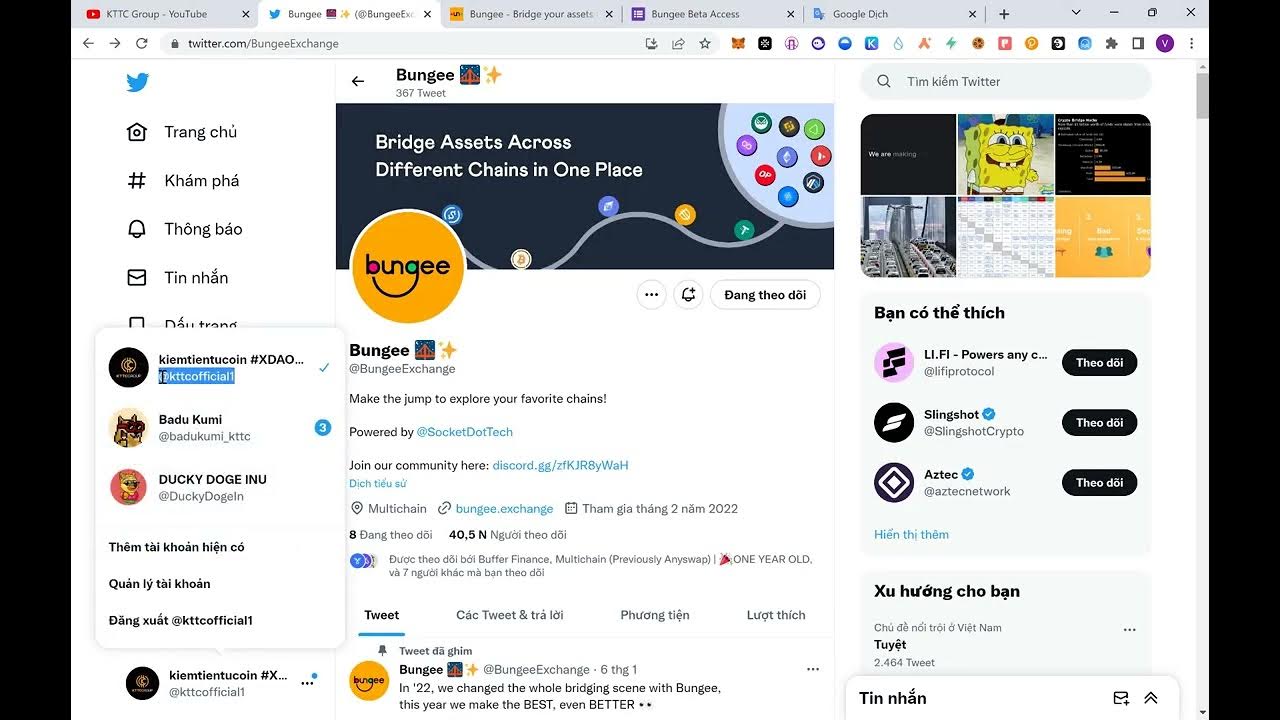Viewport: 1280px width, 720px height.
Task: Open MetaMask fox extension
Action: click(738, 43)
